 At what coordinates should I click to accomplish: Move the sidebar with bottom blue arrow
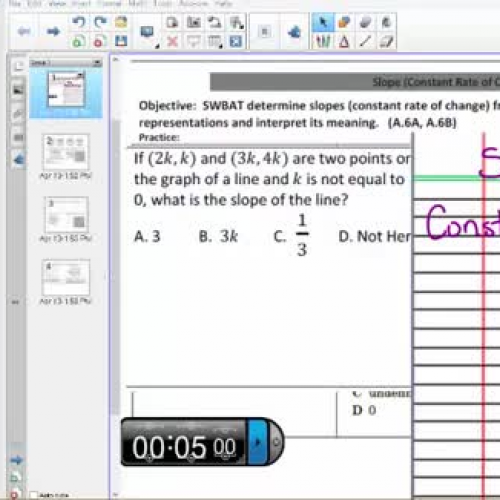click(x=16, y=460)
